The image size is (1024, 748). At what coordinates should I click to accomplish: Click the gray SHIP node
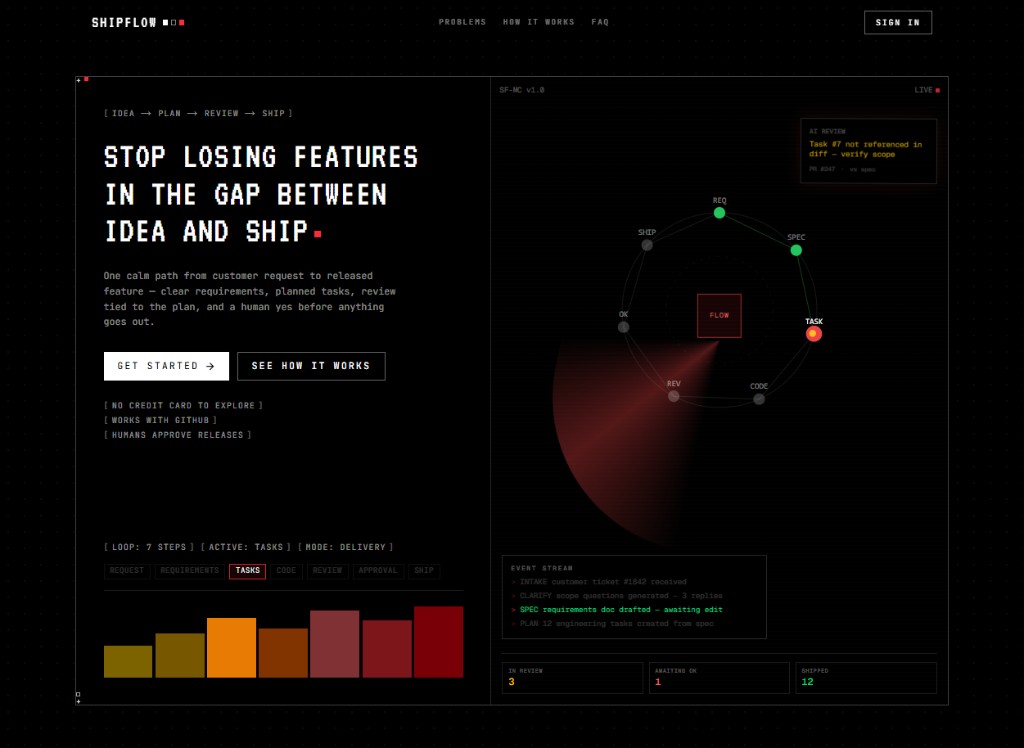(x=647, y=245)
